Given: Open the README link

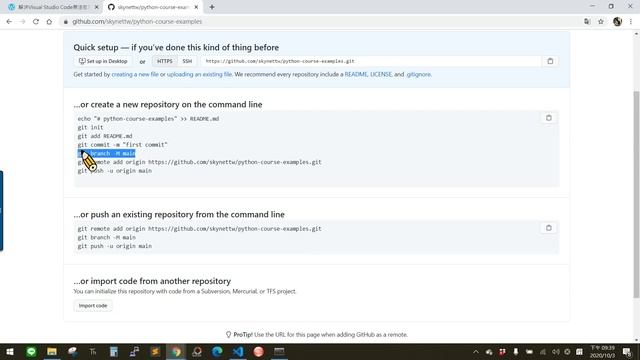Looking at the screenshot, I should click(x=356, y=74).
